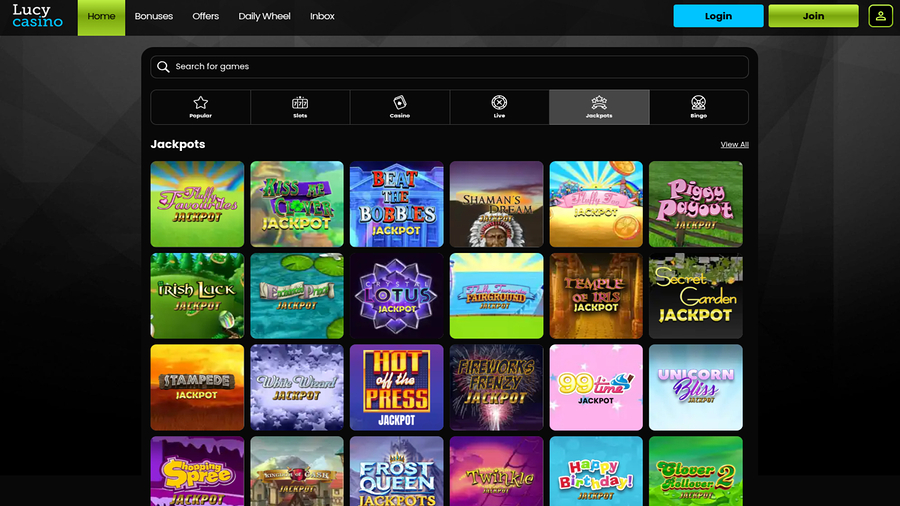The width and height of the screenshot is (900, 506).
Task: Open Clover Rollover 2 Jackpot game
Action: point(696,472)
